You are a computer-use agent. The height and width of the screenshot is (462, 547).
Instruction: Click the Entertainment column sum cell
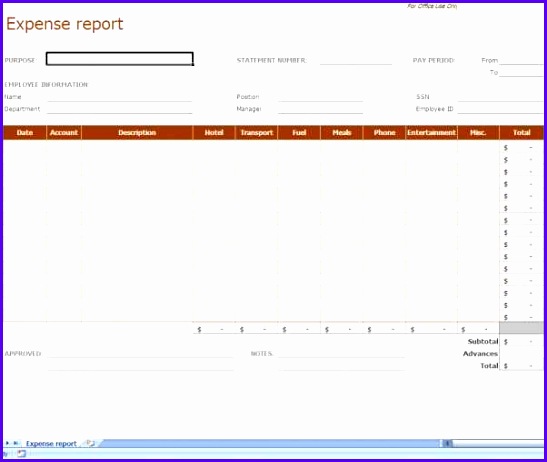[x=431, y=329]
